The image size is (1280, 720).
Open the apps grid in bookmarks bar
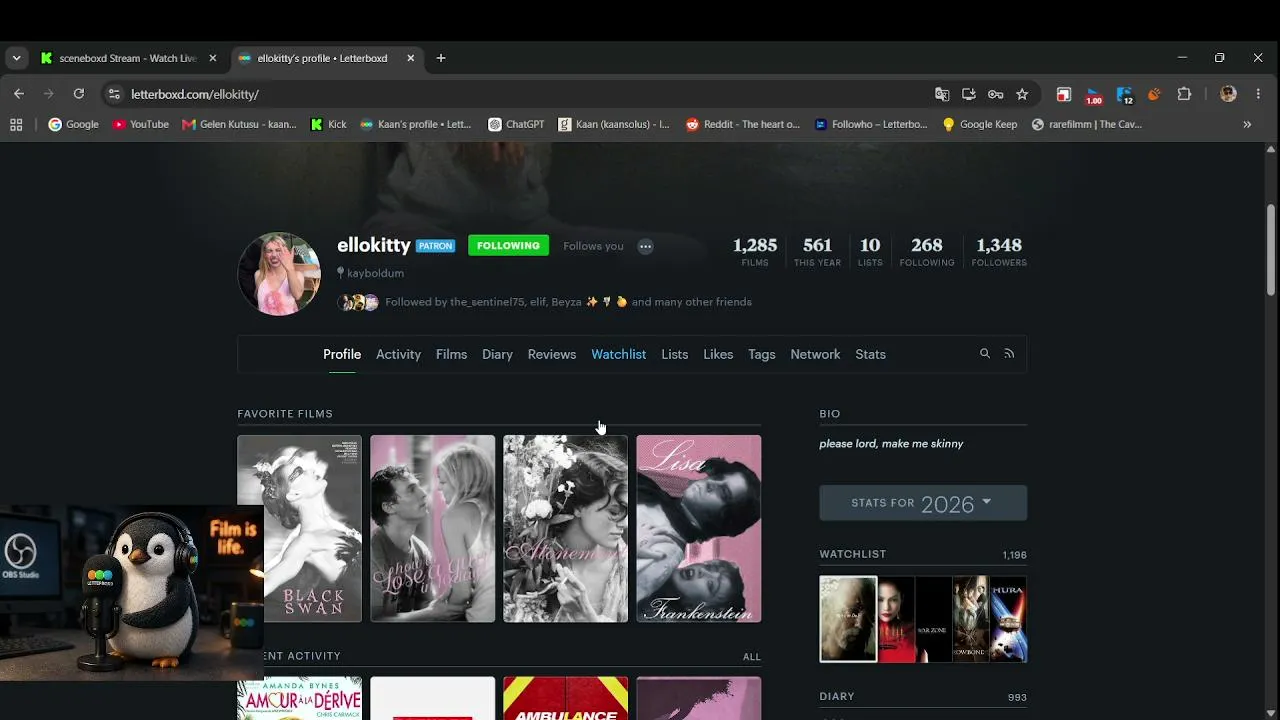click(x=16, y=124)
